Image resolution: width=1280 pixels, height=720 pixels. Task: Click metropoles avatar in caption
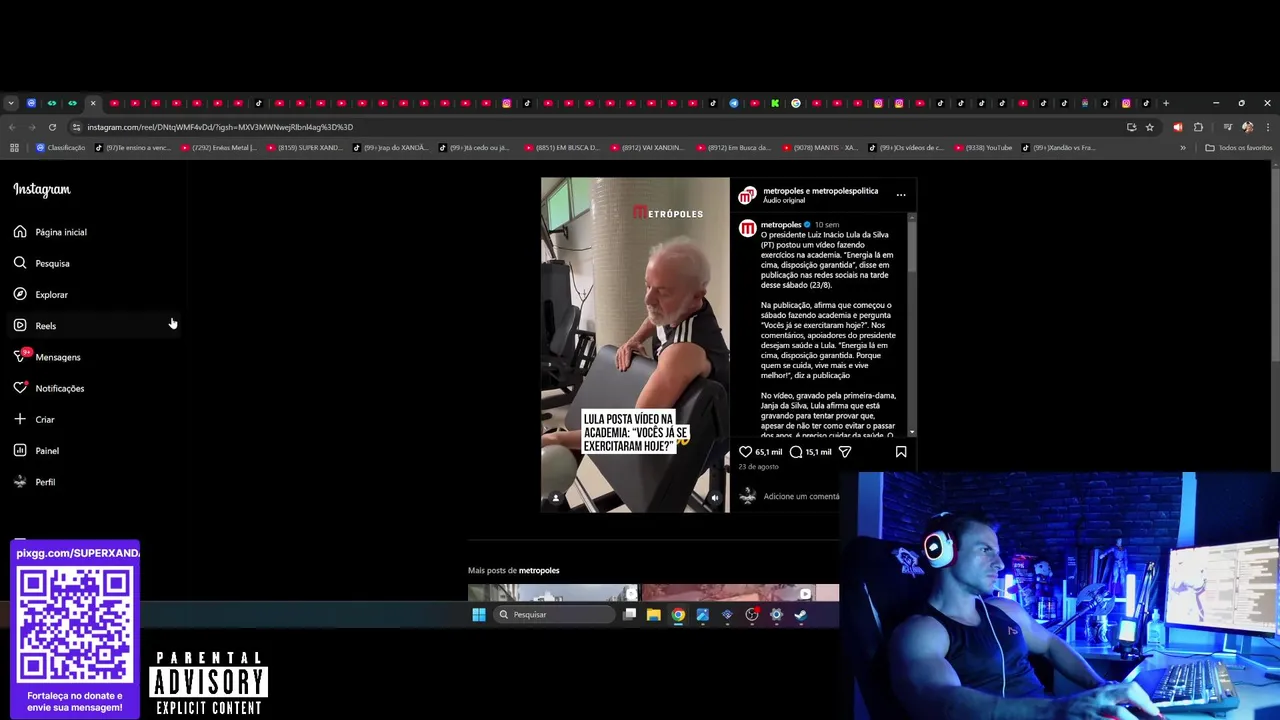pyautogui.click(x=747, y=229)
